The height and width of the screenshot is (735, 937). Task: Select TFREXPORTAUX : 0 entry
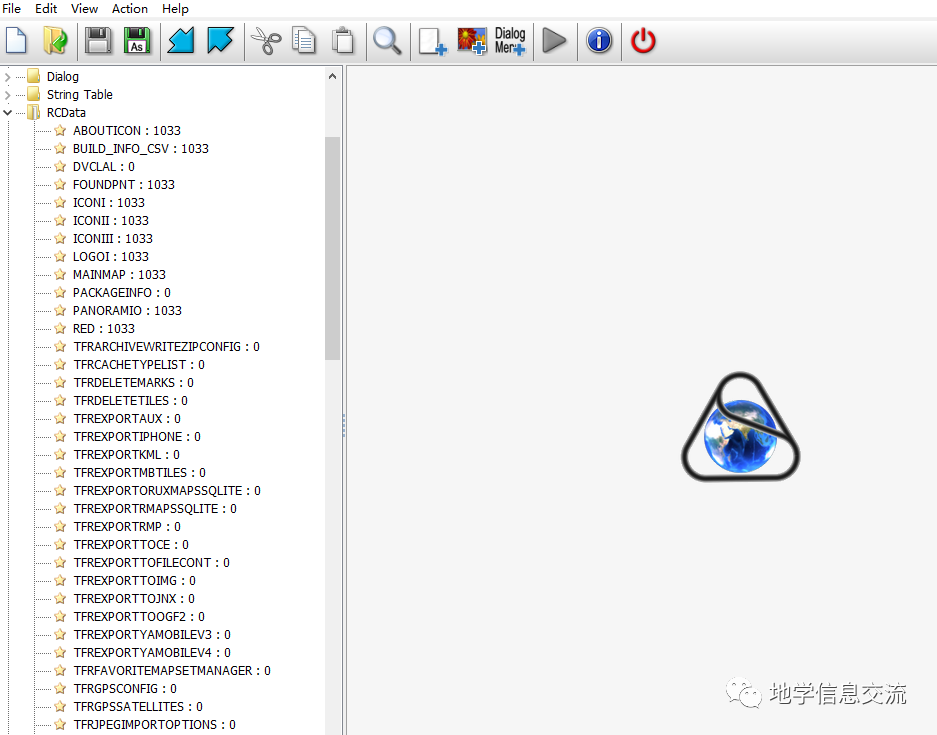pyautogui.click(x=127, y=418)
